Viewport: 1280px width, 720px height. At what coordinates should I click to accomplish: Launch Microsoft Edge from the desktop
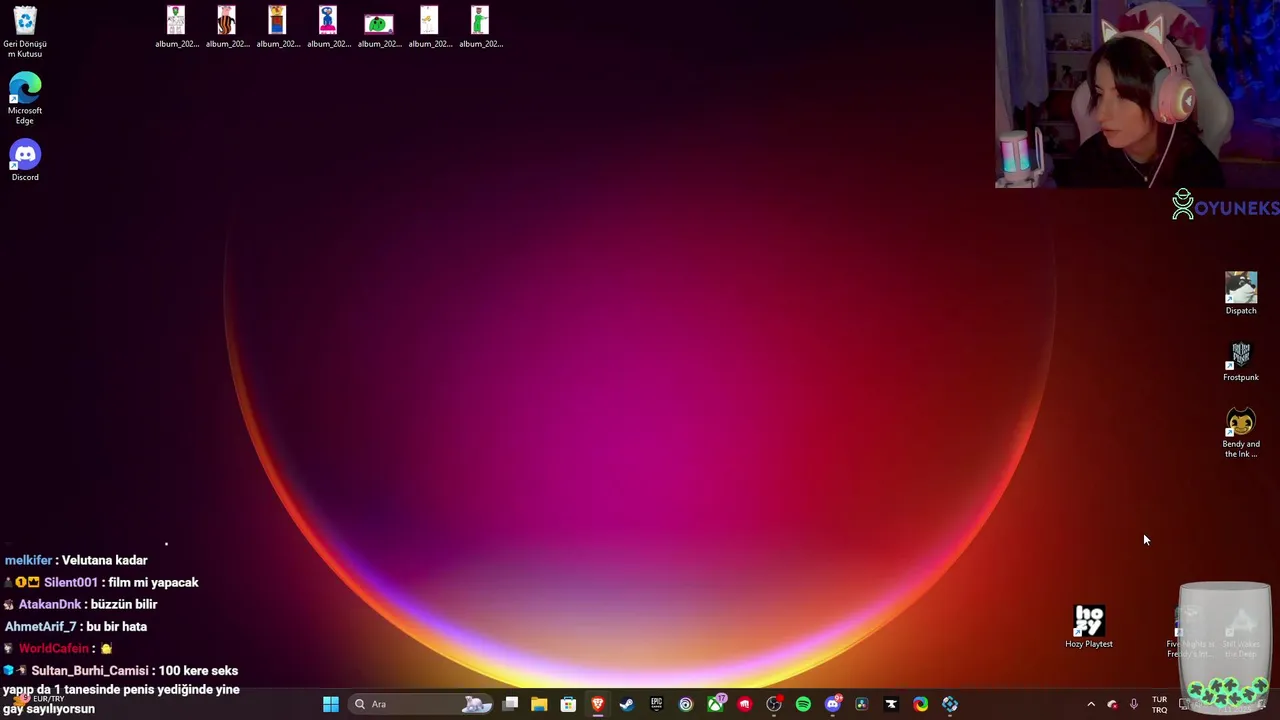pos(25,98)
